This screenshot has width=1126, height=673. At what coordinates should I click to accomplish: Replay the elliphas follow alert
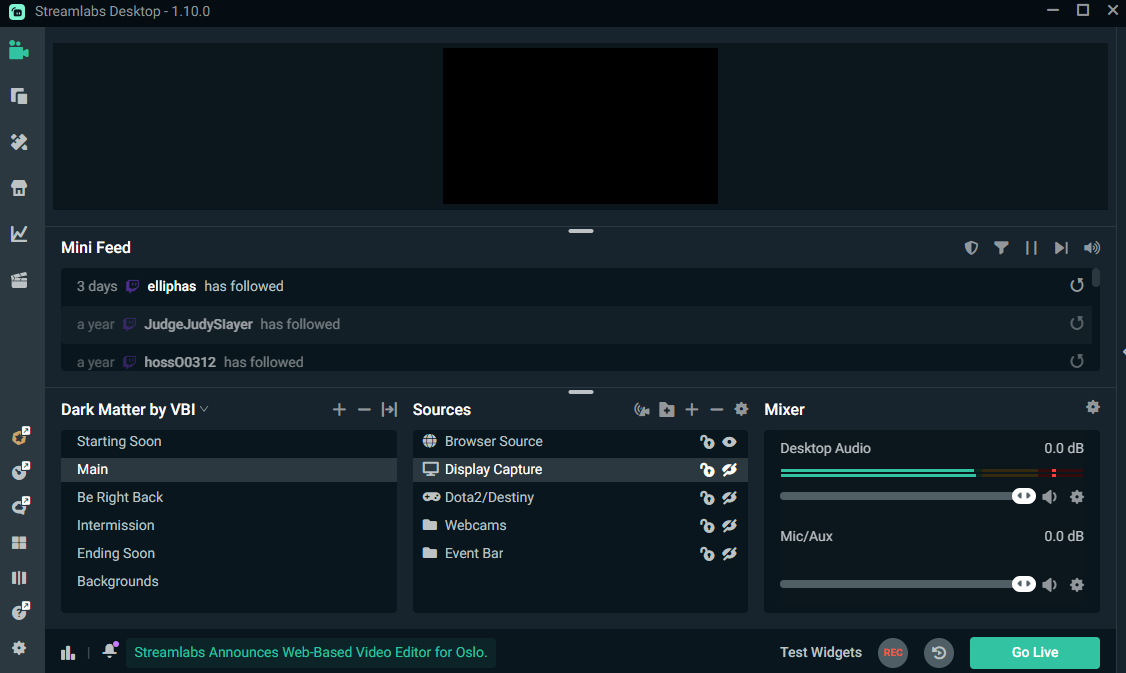1076,285
